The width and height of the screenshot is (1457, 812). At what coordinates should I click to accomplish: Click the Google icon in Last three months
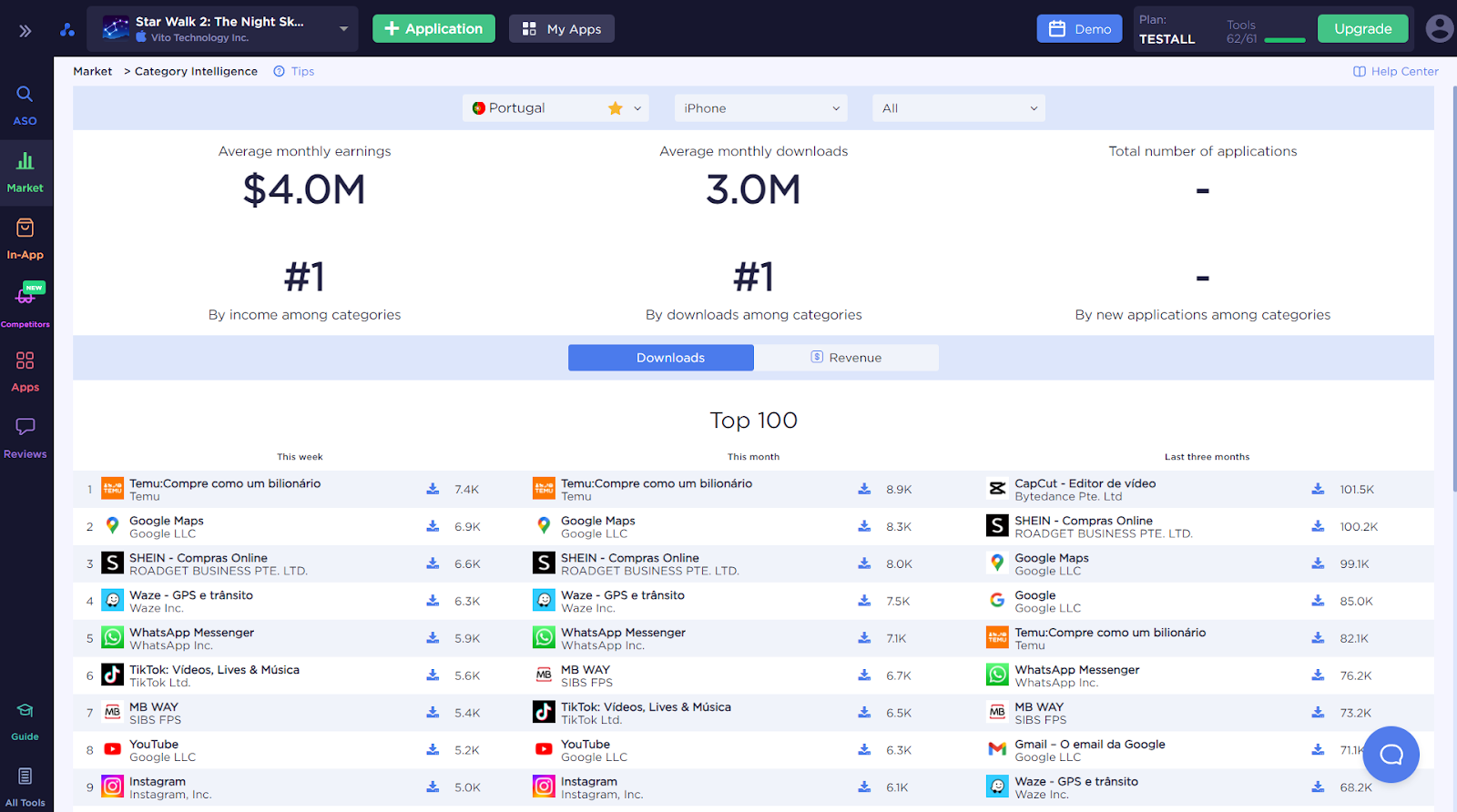(x=997, y=601)
